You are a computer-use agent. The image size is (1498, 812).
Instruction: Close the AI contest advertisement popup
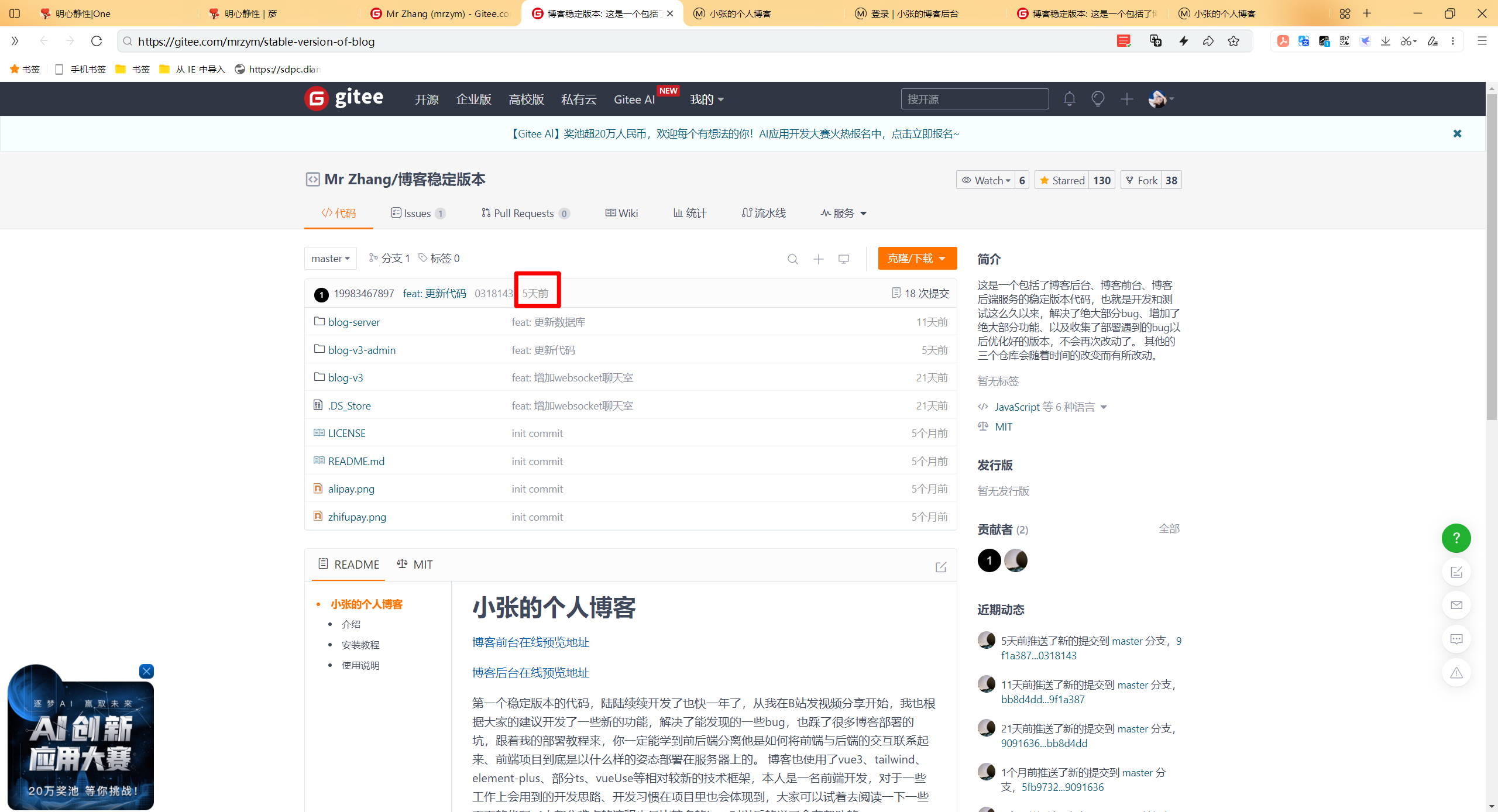(x=146, y=671)
